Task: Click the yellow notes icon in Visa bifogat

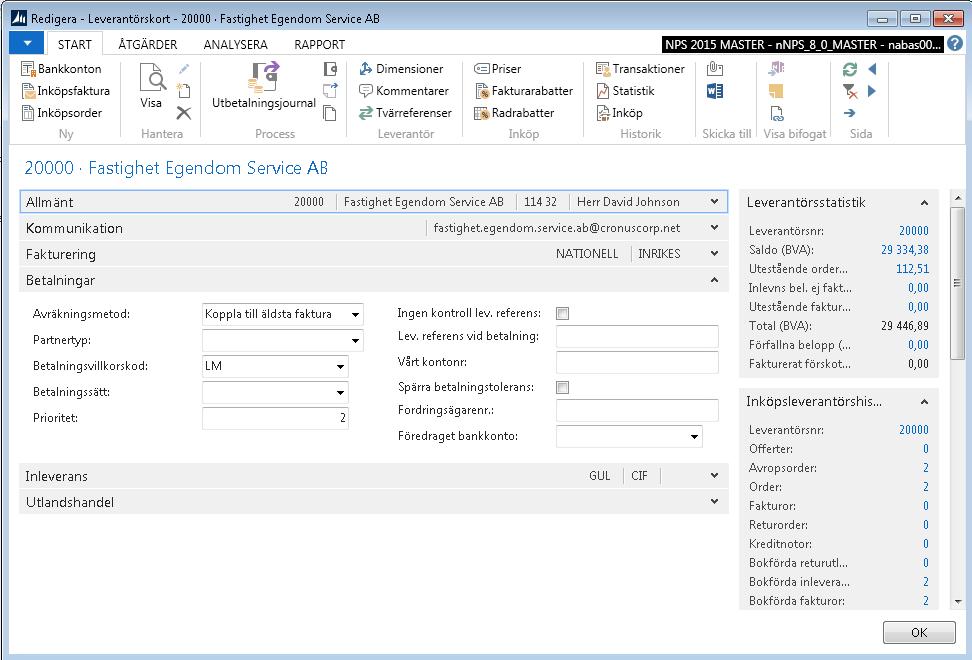Action: 776,91
